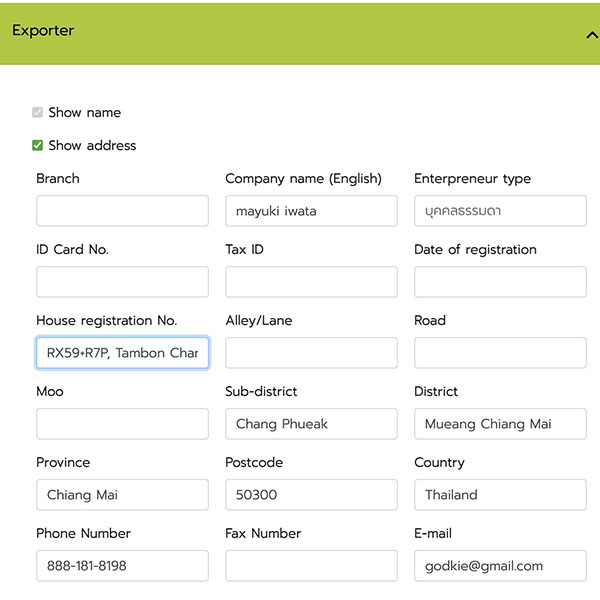The image size is (600, 600).
Task: Collapse the Exporter section chevron
Action: (x=591, y=34)
